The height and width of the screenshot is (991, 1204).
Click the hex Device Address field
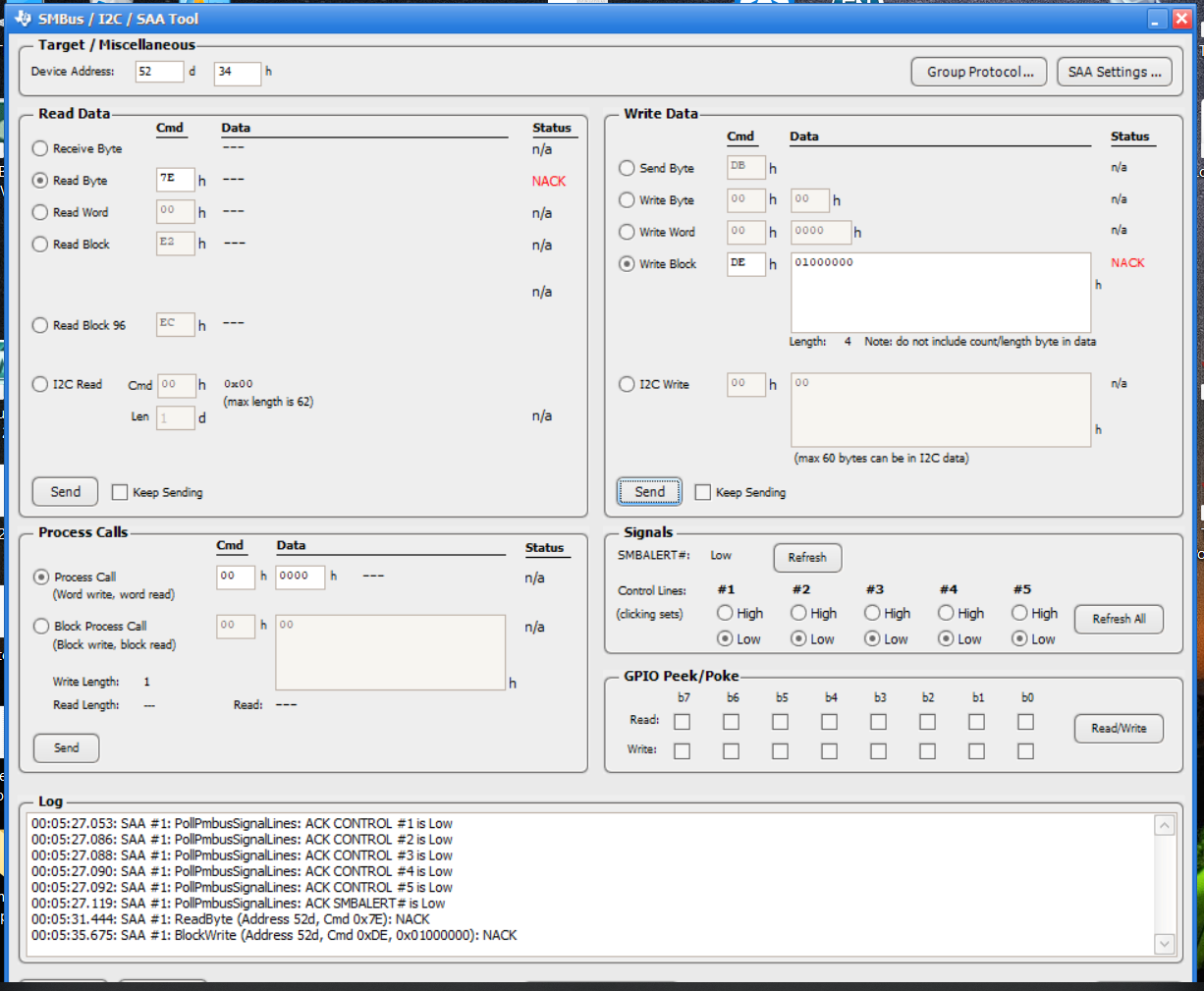238,72
